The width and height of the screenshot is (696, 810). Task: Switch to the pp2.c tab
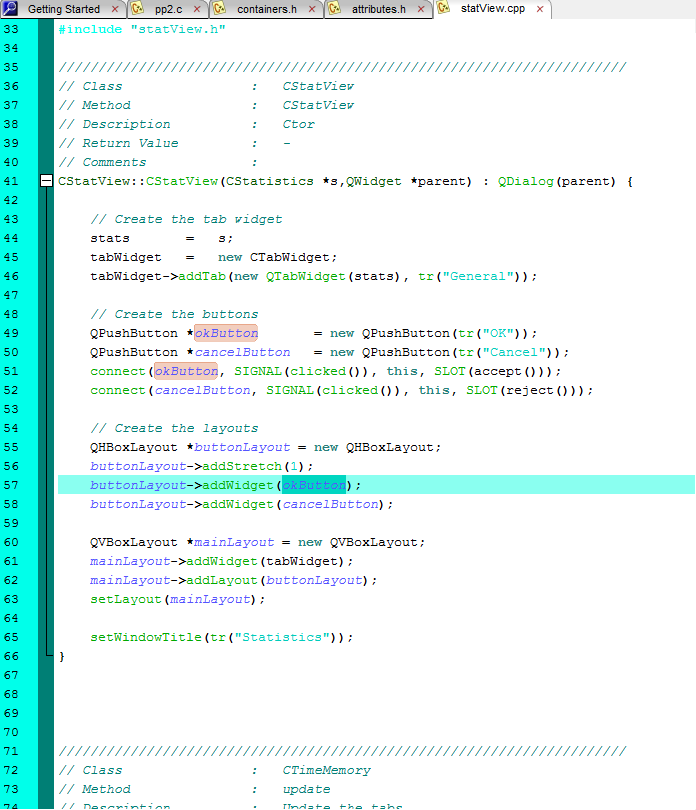[168, 9]
